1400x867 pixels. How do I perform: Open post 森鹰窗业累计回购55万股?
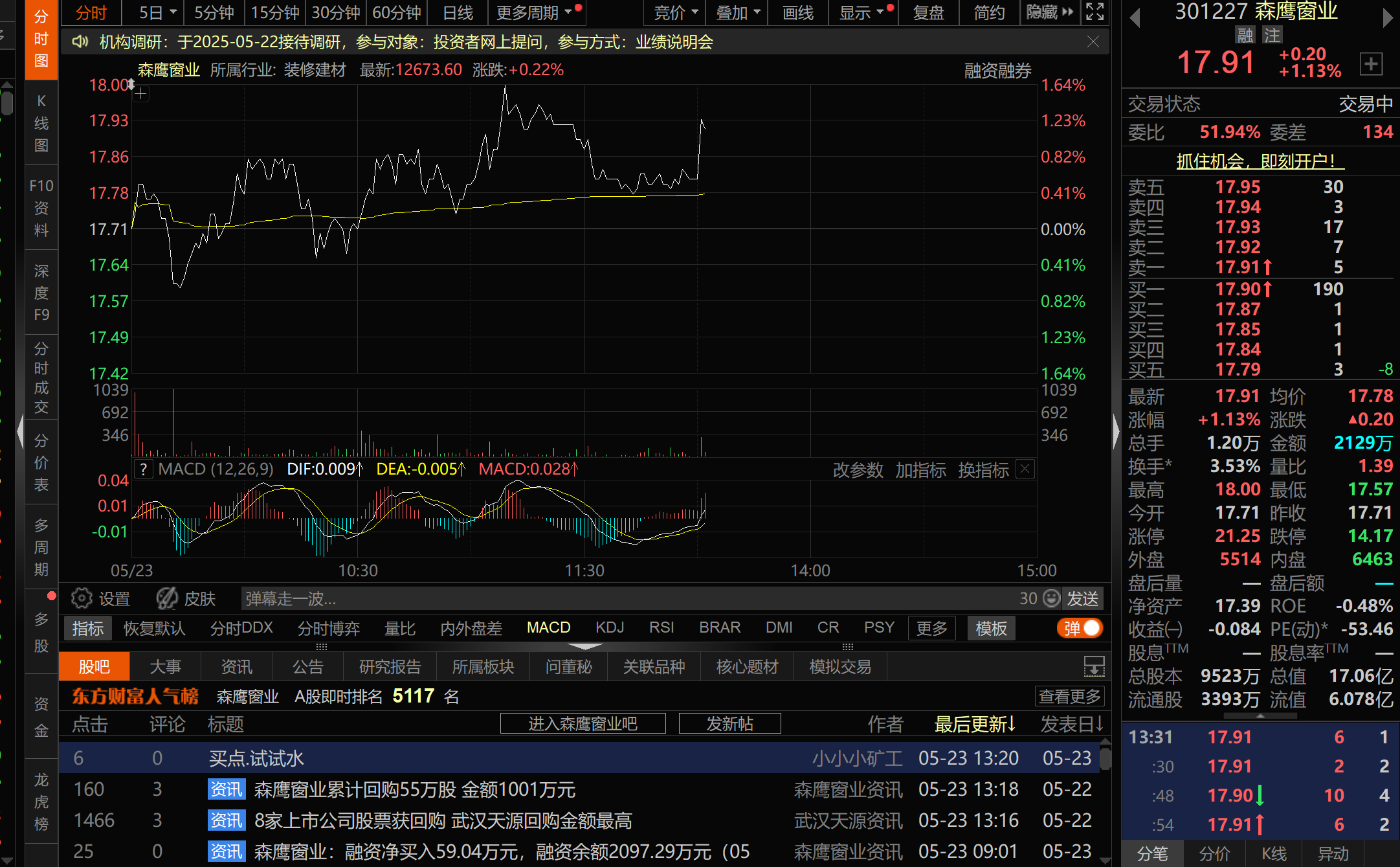(414, 789)
